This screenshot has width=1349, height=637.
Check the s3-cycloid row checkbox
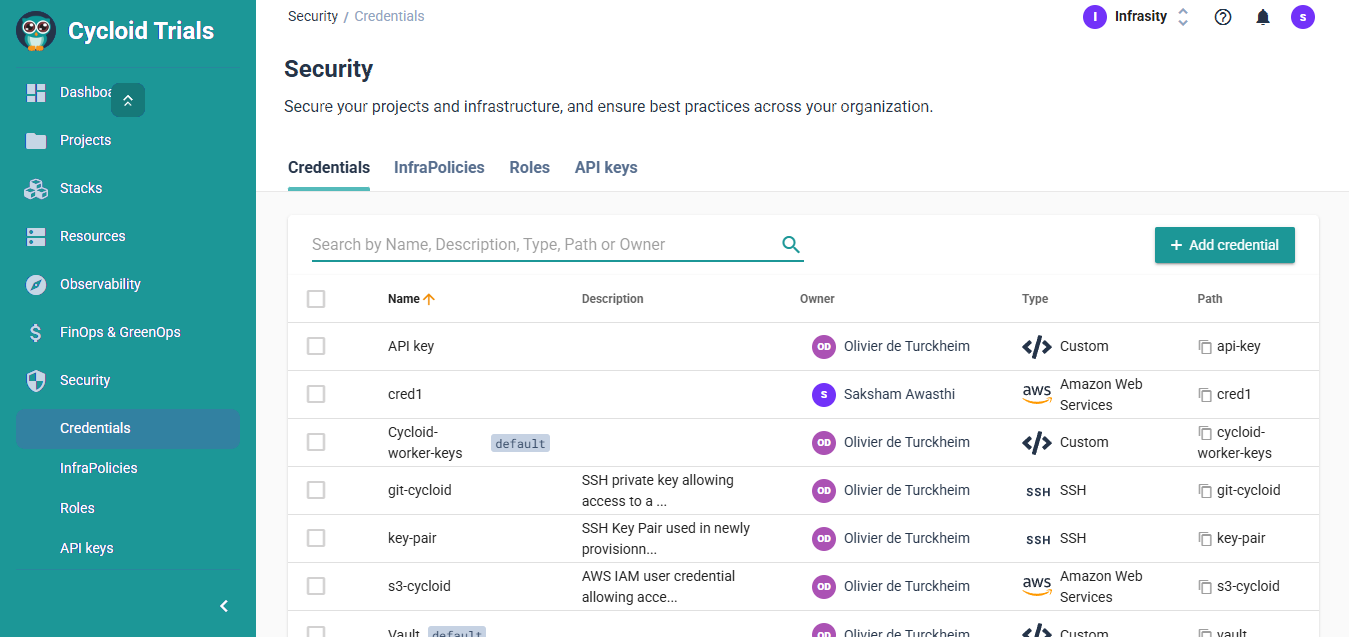pyautogui.click(x=316, y=586)
